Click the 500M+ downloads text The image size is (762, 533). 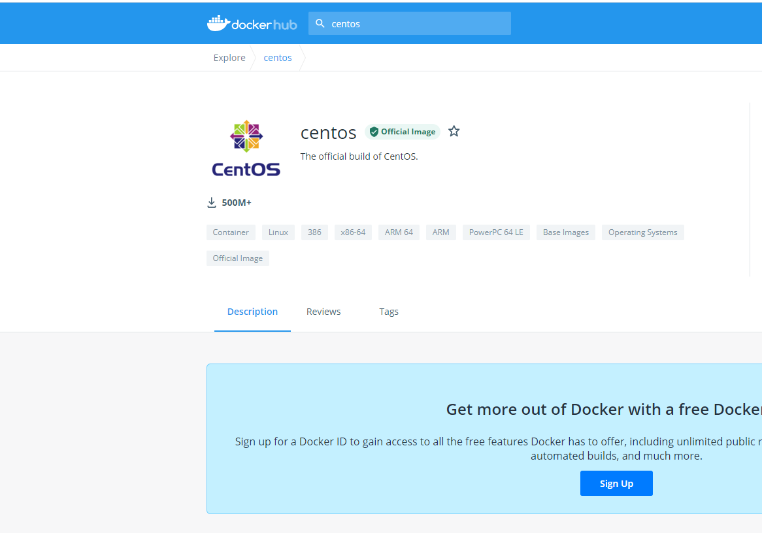[237, 203]
